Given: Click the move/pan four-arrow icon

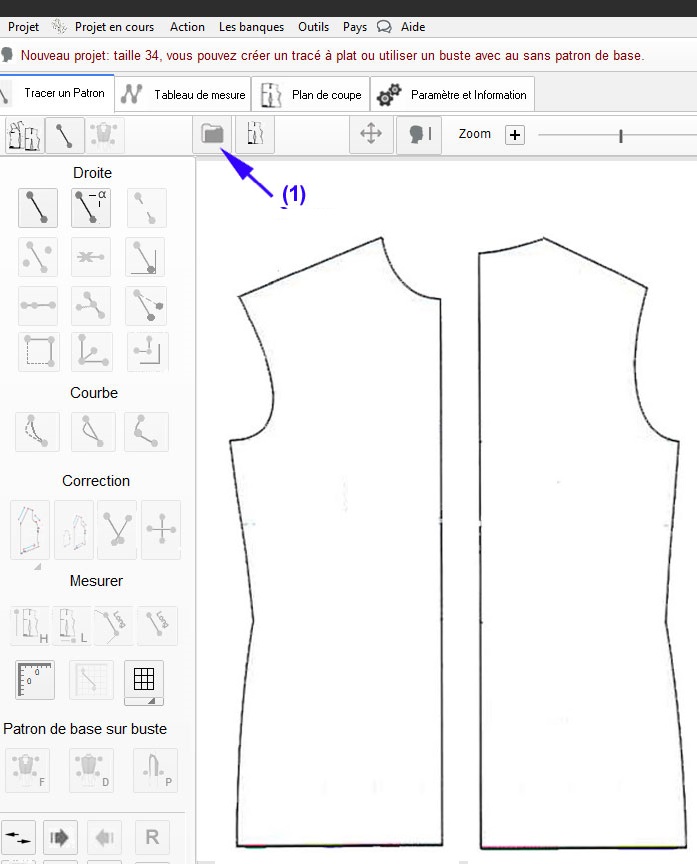Looking at the screenshot, I should click(x=371, y=134).
